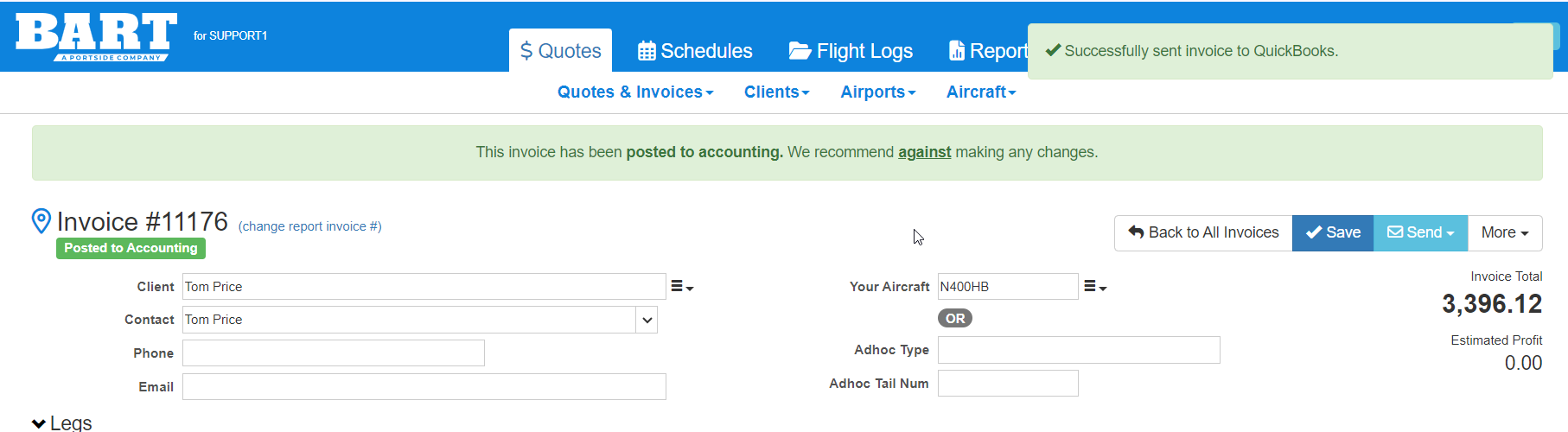
Task: Open the Contact dropdown arrow
Action: click(x=647, y=320)
